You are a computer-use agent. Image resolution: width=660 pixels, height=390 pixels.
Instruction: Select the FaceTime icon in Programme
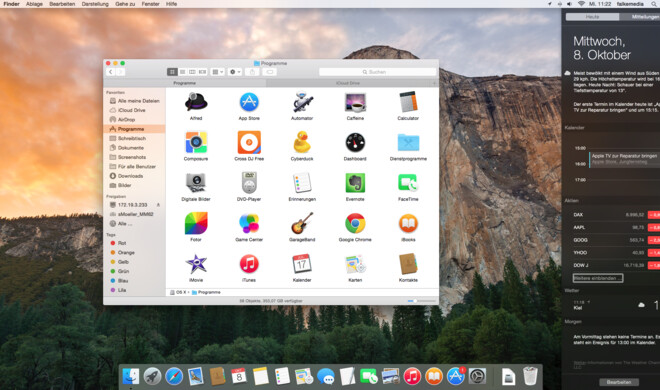coord(408,183)
